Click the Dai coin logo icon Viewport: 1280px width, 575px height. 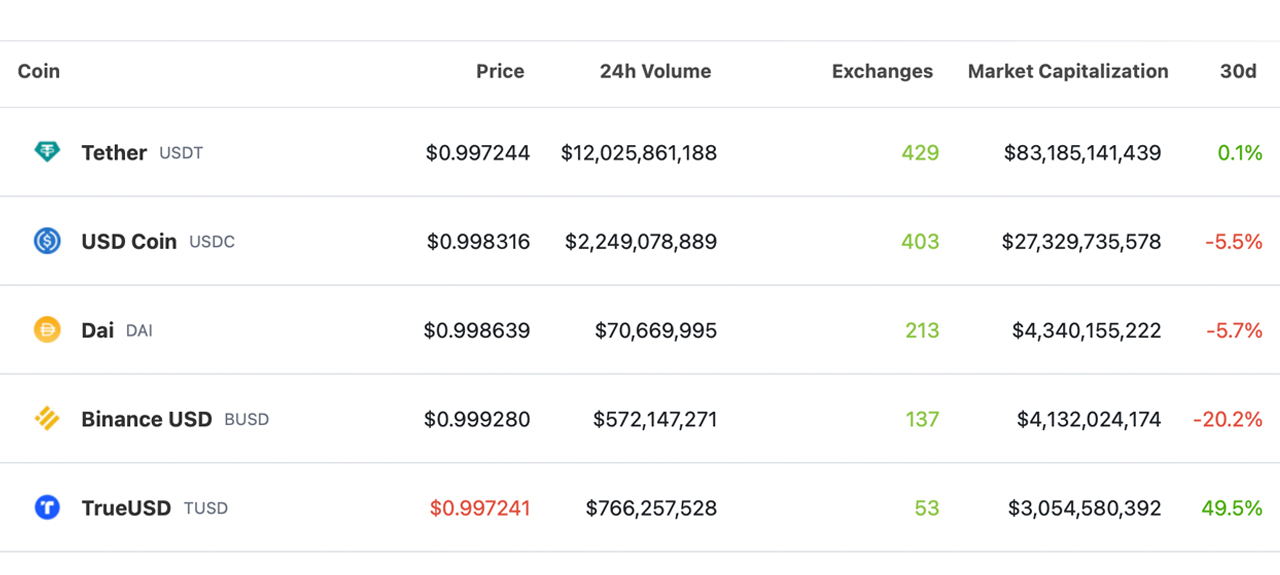[x=47, y=330]
